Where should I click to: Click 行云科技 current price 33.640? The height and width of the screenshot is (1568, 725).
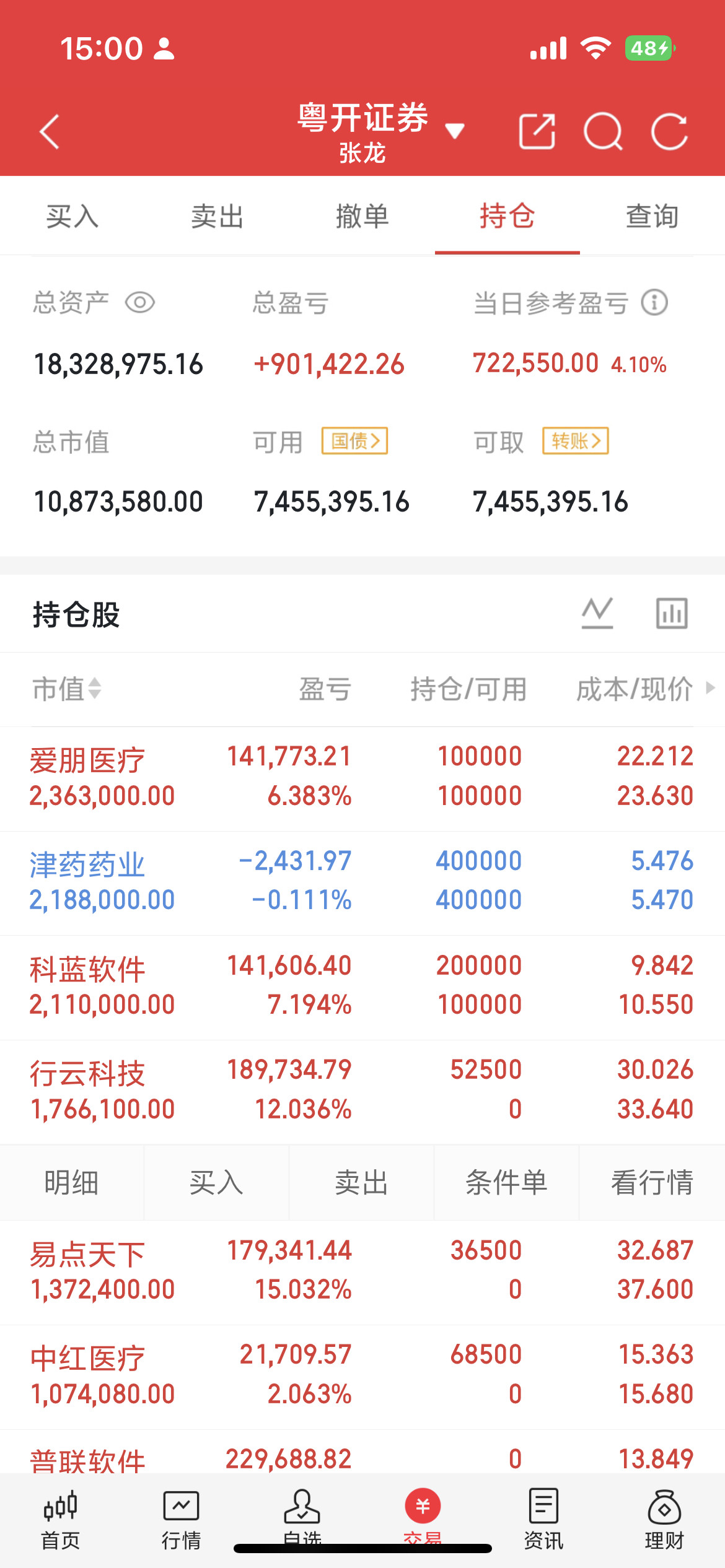pos(655,1108)
